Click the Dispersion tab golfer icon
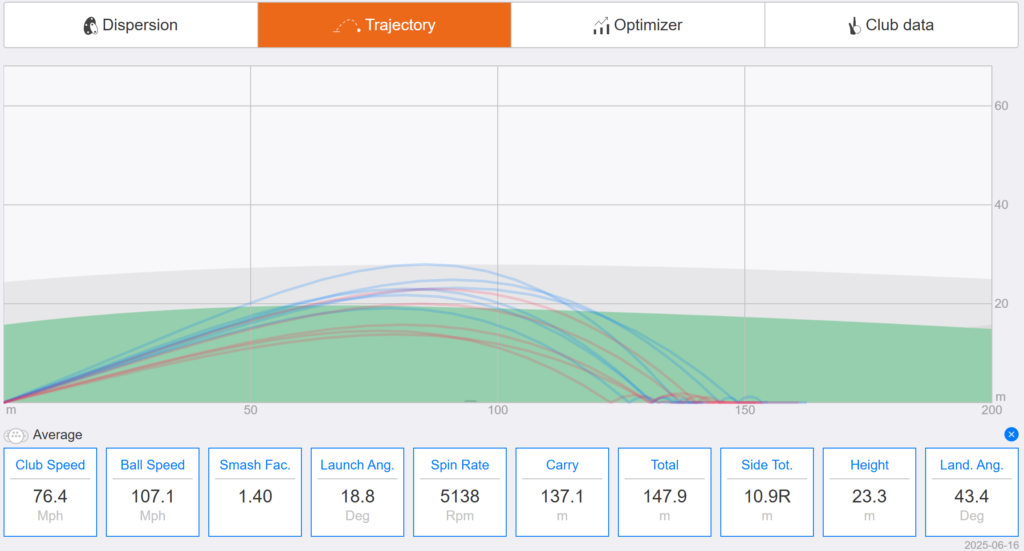 tap(90, 25)
